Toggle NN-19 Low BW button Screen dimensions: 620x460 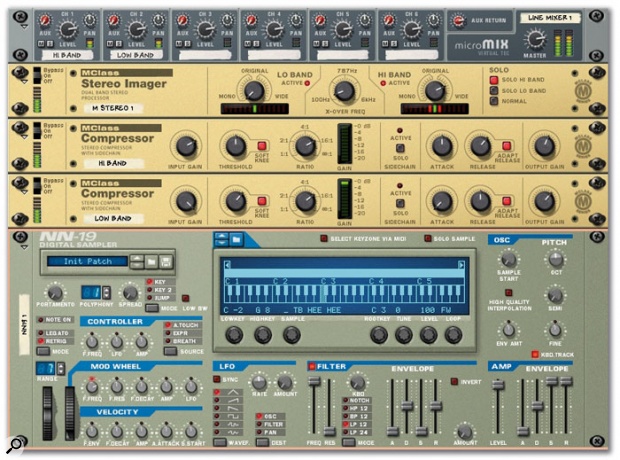(x=185, y=298)
